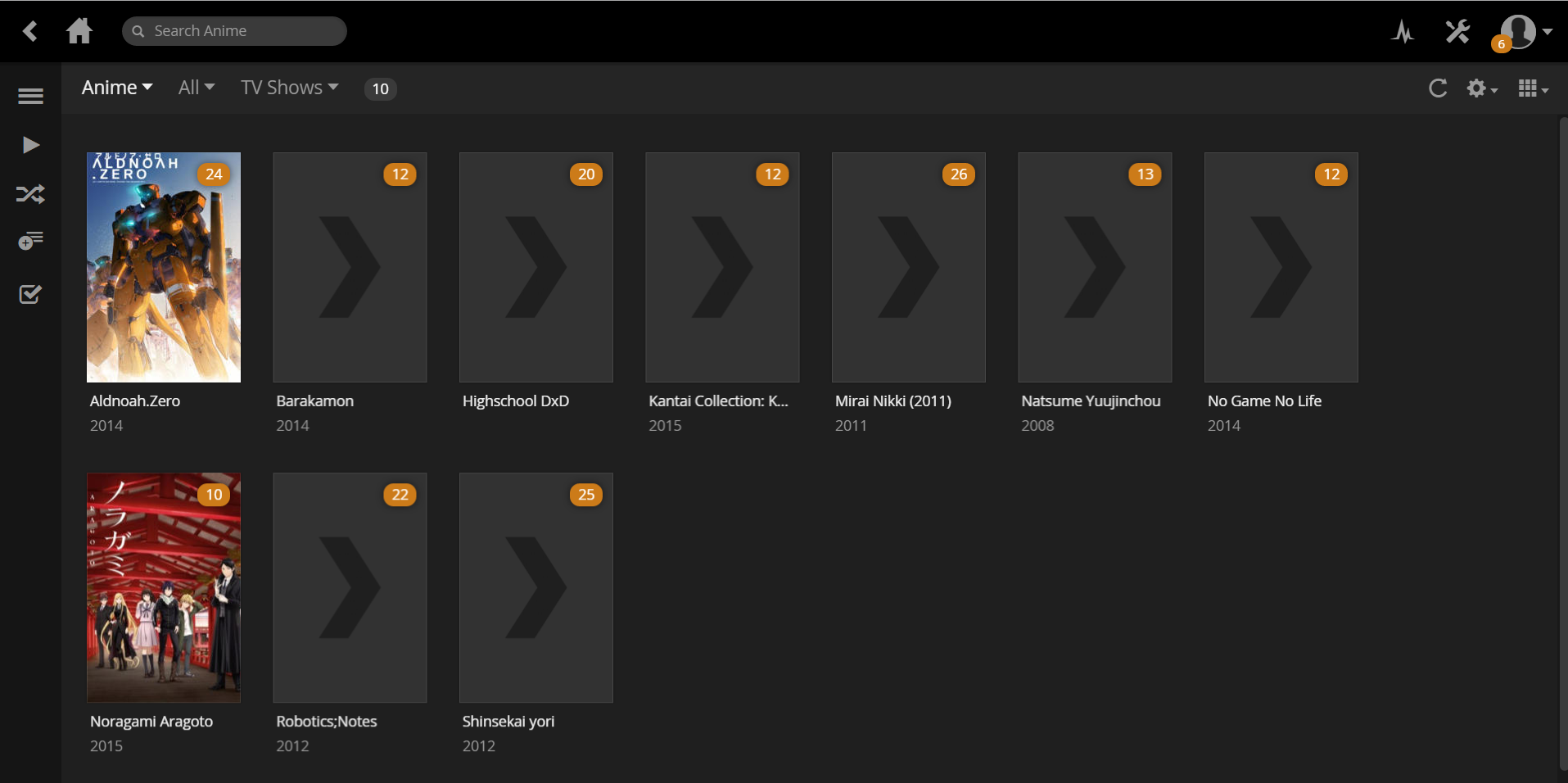Viewport: 1568px width, 783px height.
Task: Open server settings wrench icon
Action: 1457,32
